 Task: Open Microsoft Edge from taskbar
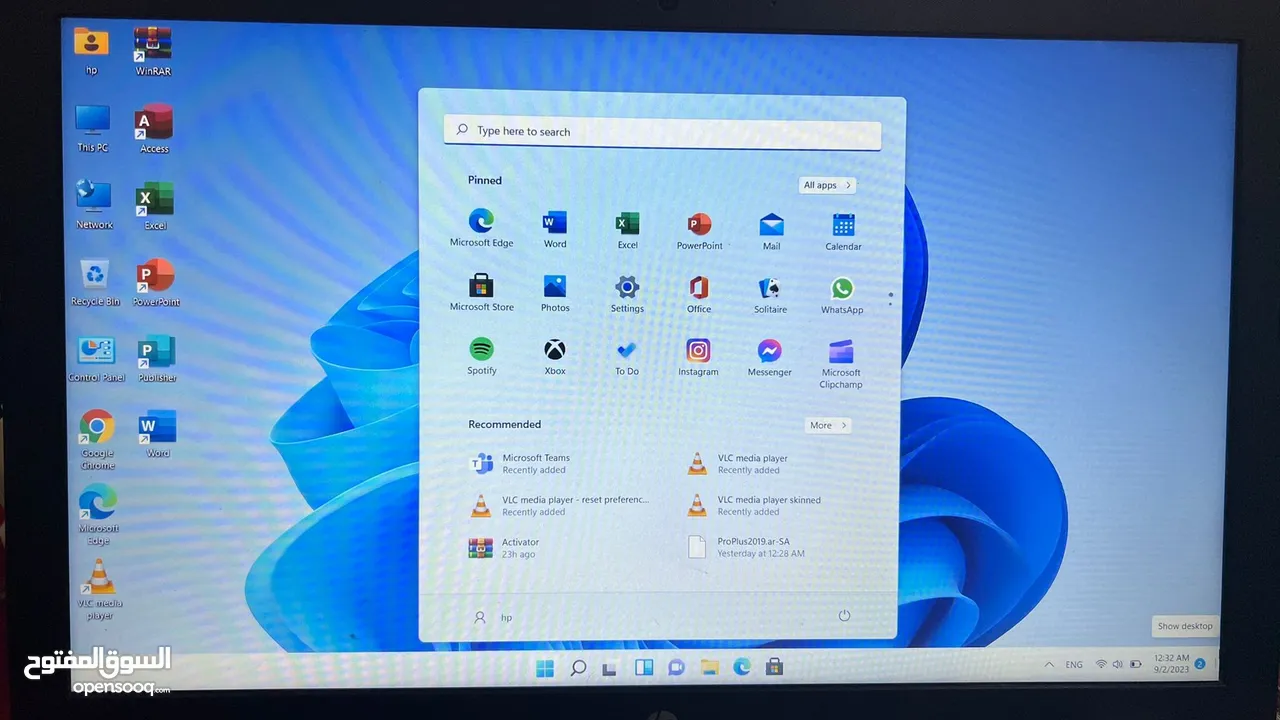click(x=741, y=666)
